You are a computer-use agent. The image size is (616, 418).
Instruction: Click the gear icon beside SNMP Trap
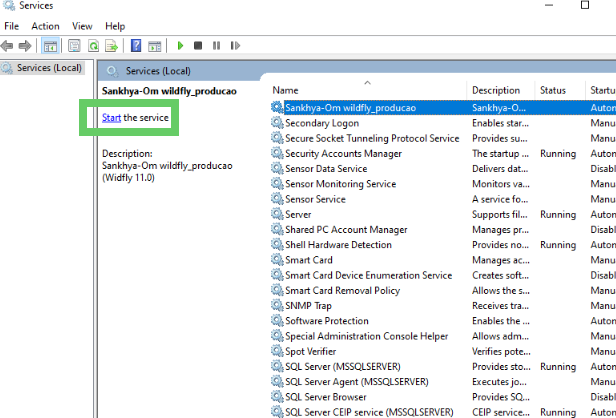[x=277, y=305]
